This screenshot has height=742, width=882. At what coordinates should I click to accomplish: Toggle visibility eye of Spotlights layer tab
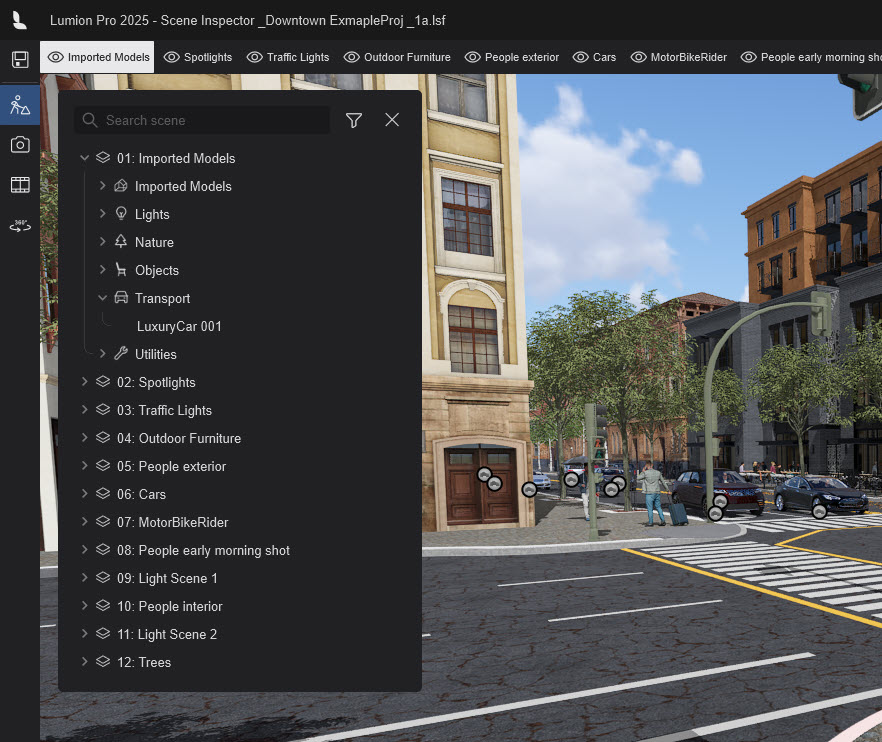pos(171,57)
